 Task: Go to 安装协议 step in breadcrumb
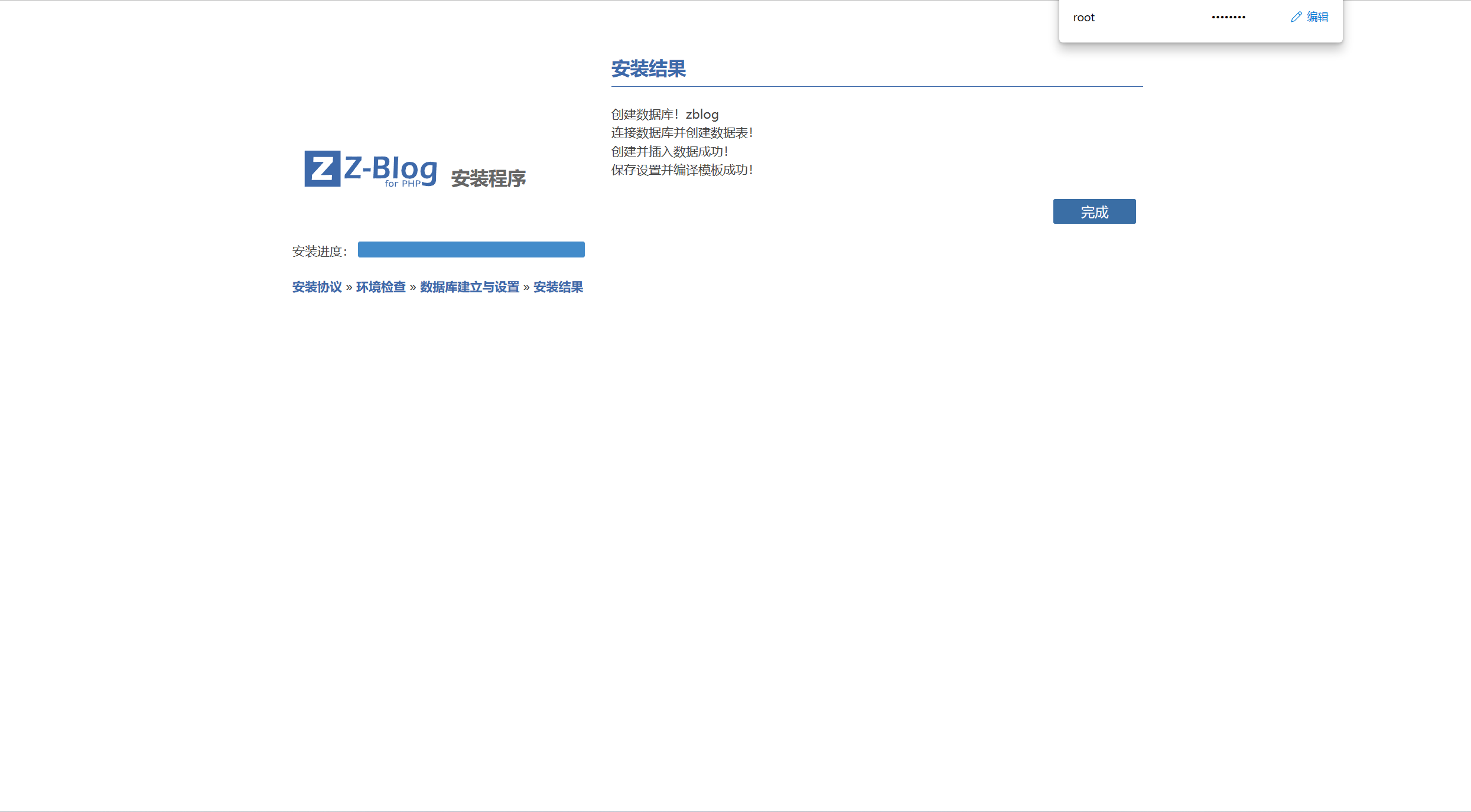(x=317, y=287)
